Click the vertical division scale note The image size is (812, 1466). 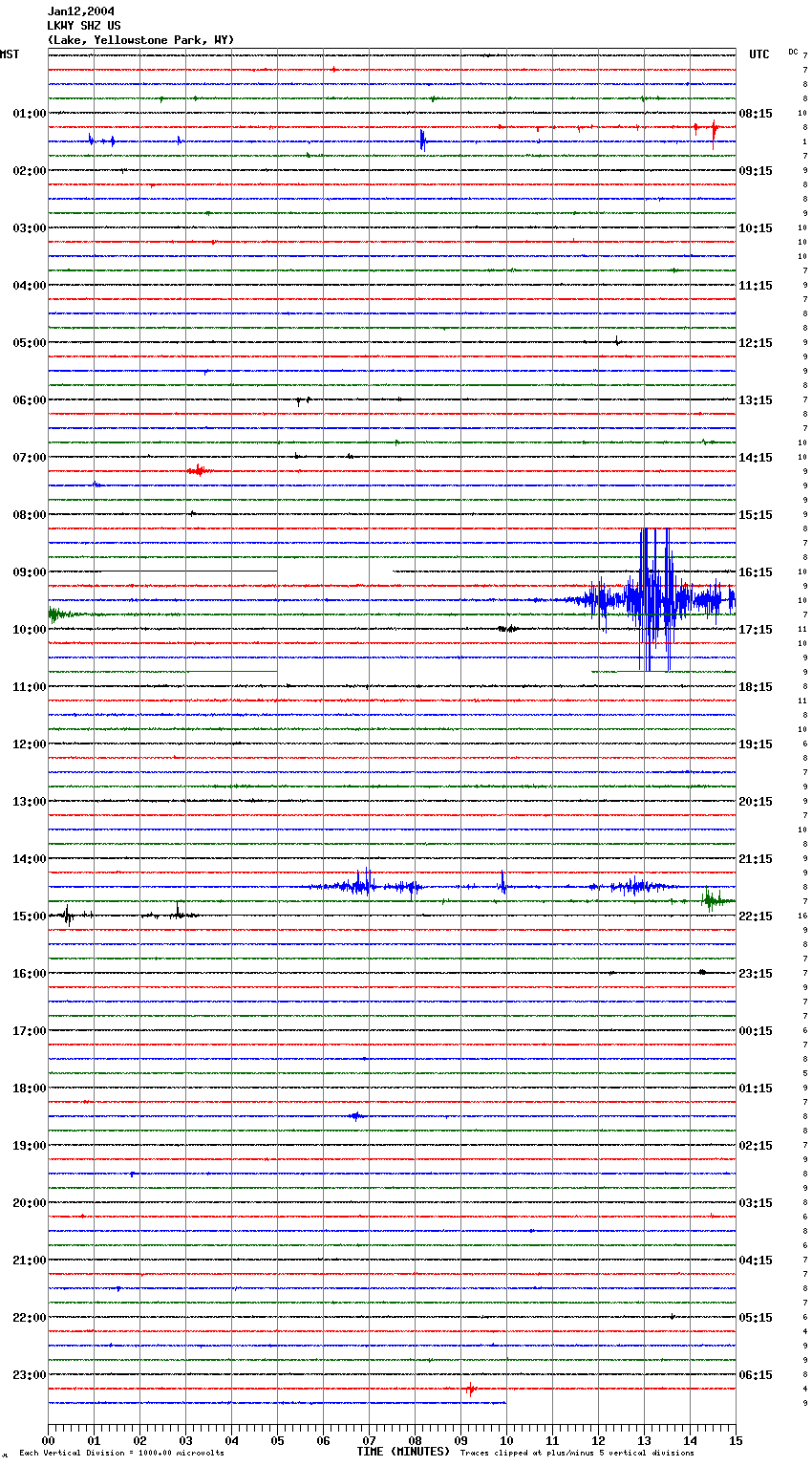click(x=121, y=1454)
